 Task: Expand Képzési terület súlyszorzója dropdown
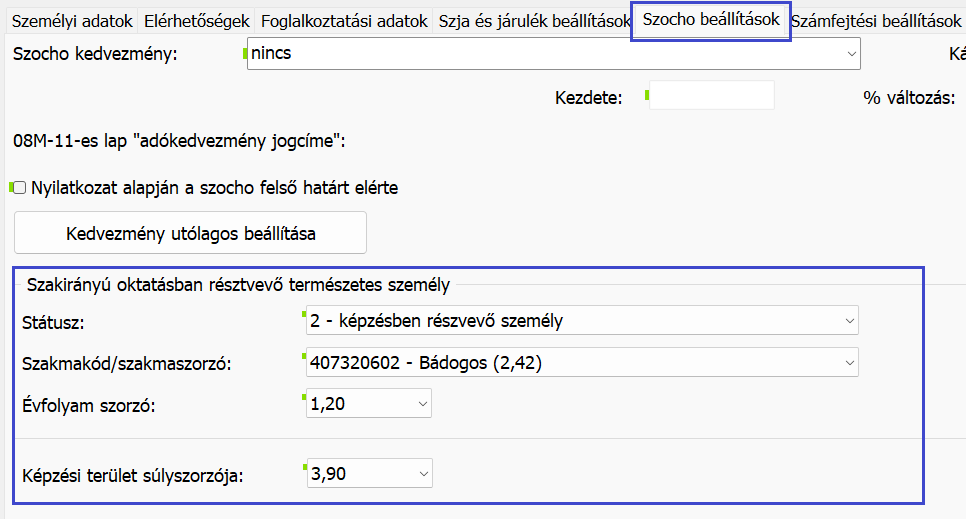tap(368, 474)
